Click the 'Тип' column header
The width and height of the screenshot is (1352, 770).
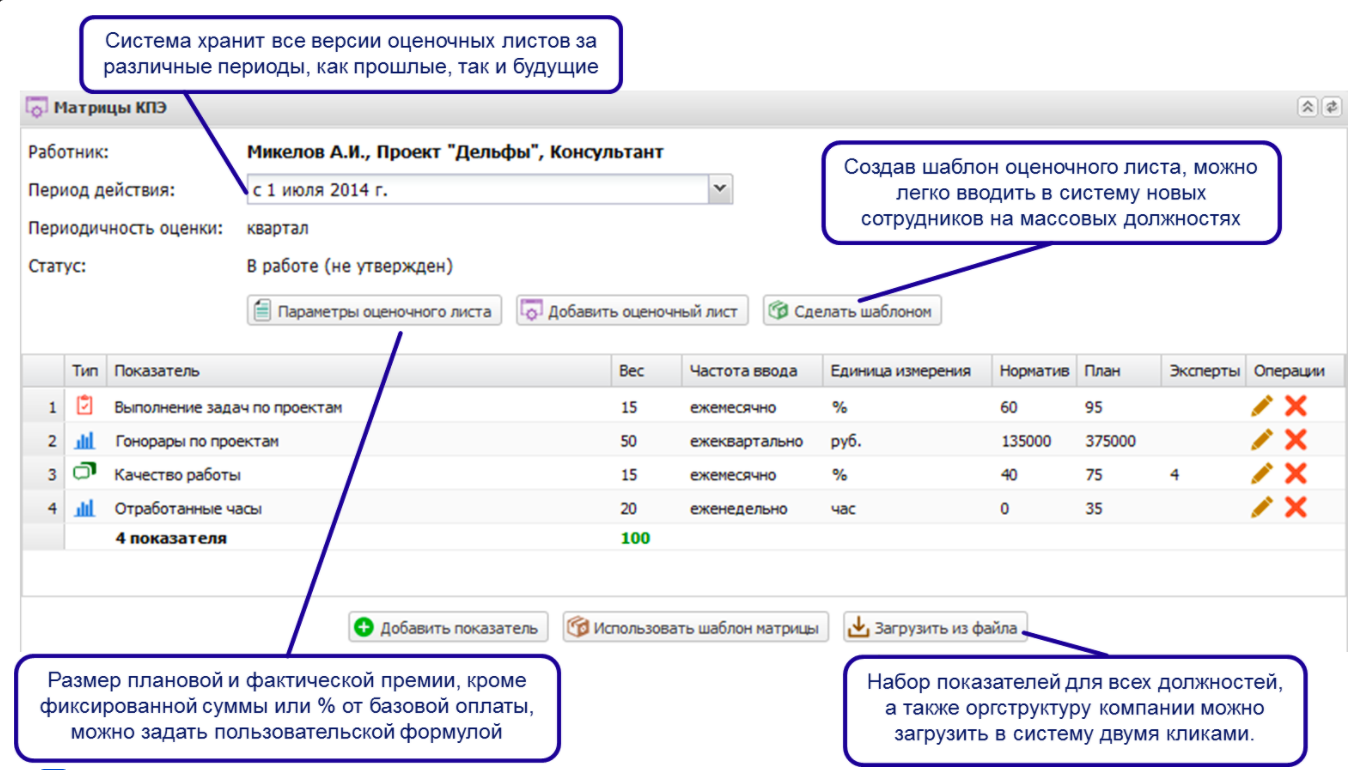[x=85, y=371]
